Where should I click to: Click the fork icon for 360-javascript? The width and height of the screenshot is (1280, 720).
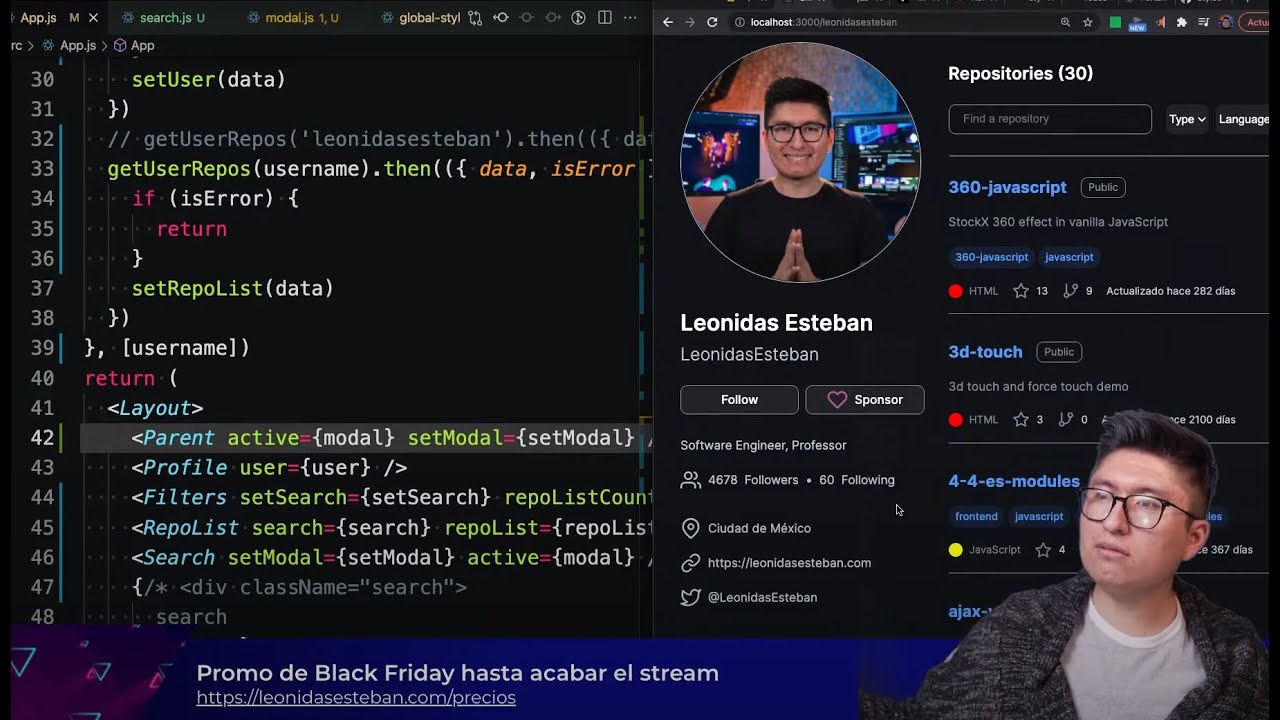[1070, 291]
